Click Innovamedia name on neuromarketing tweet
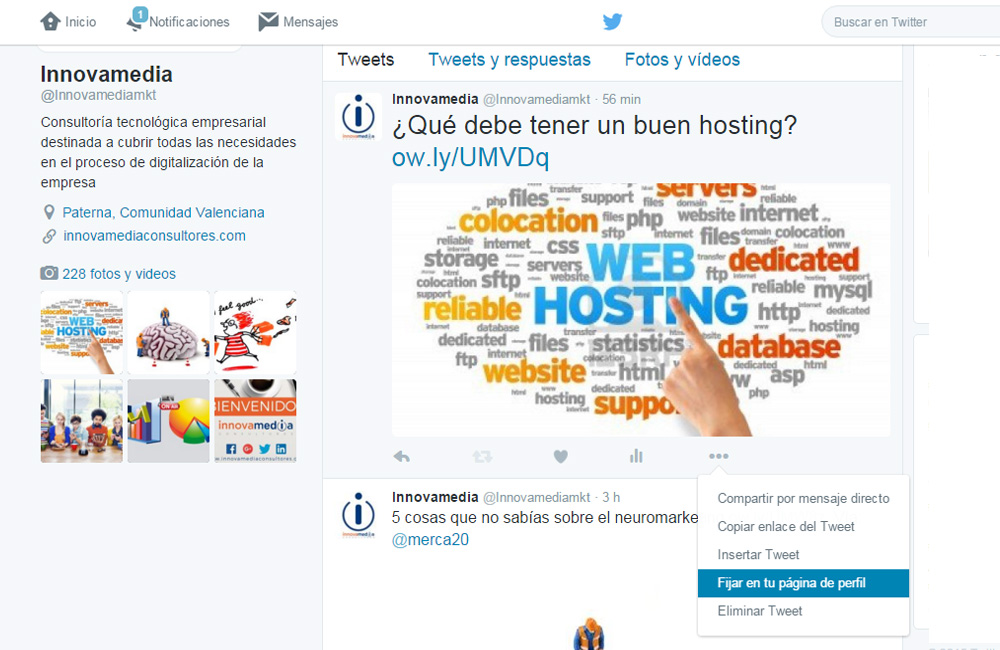This screenshot has height=650, width=1000. (435, 498)
